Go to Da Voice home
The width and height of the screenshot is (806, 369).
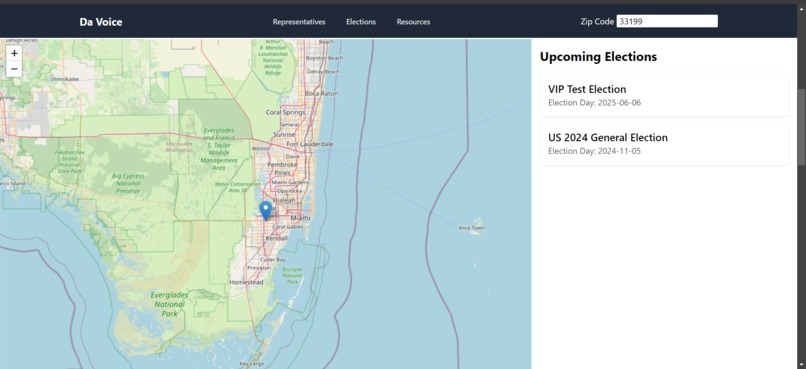tap(101, 22)
